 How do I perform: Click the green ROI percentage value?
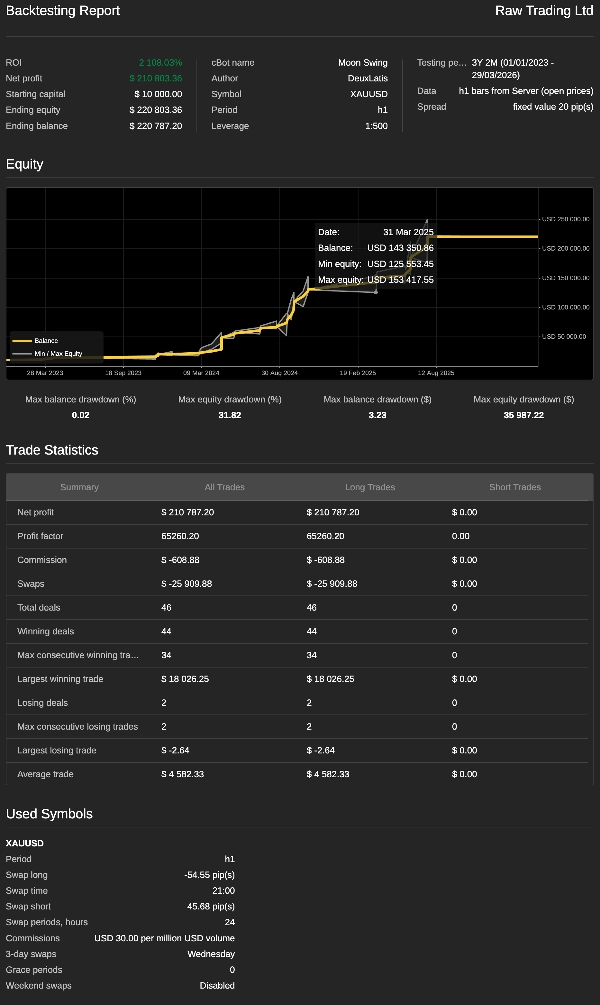point(160,63)
